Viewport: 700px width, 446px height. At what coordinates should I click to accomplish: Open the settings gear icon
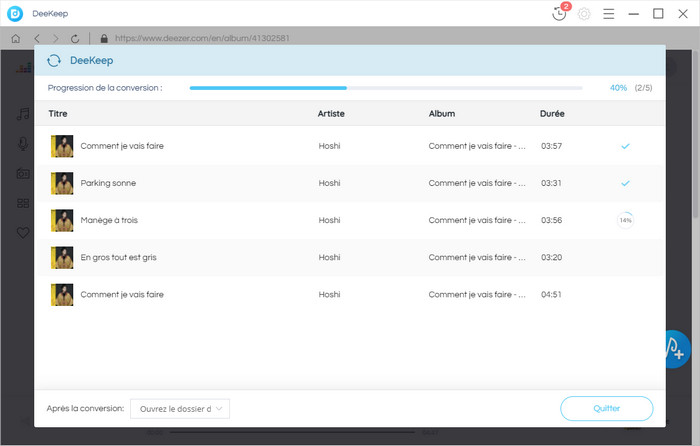[x=584, y=14]
